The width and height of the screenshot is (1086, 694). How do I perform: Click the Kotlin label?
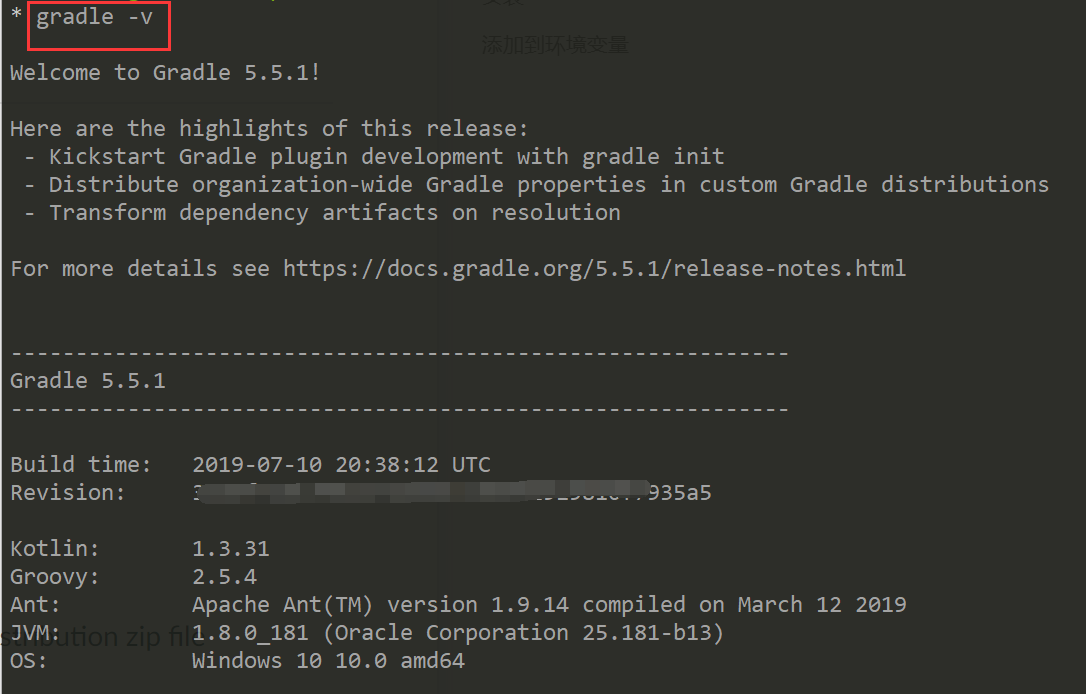[x=55, y=549]
